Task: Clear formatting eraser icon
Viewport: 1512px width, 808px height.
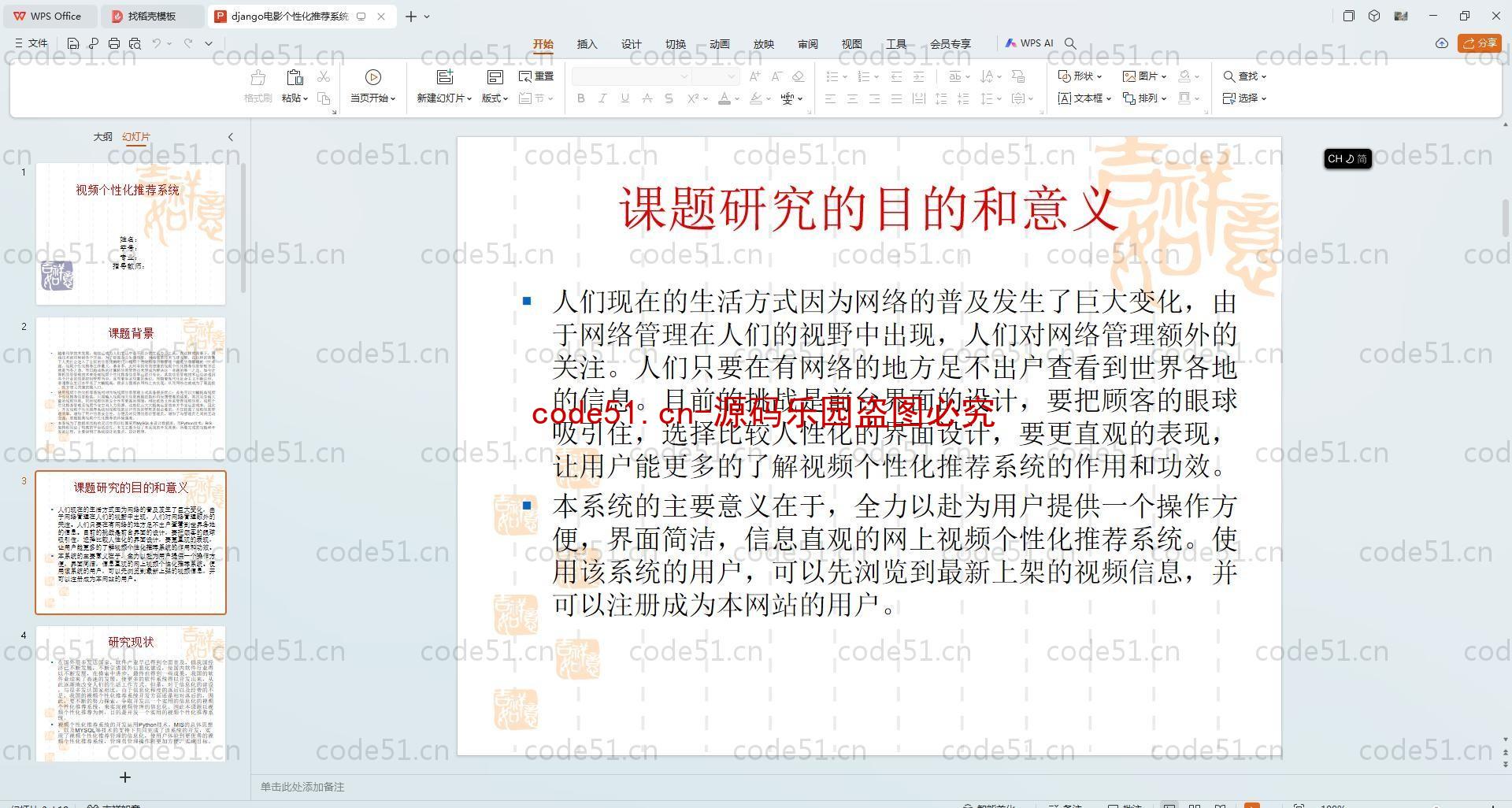Action: click(799, 76)
